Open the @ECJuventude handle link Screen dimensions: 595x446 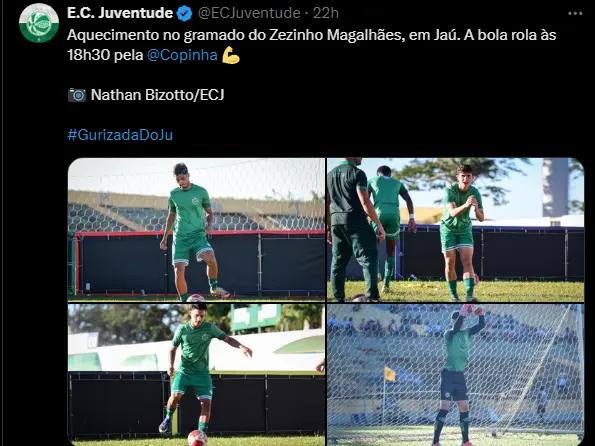coord(249,13)
